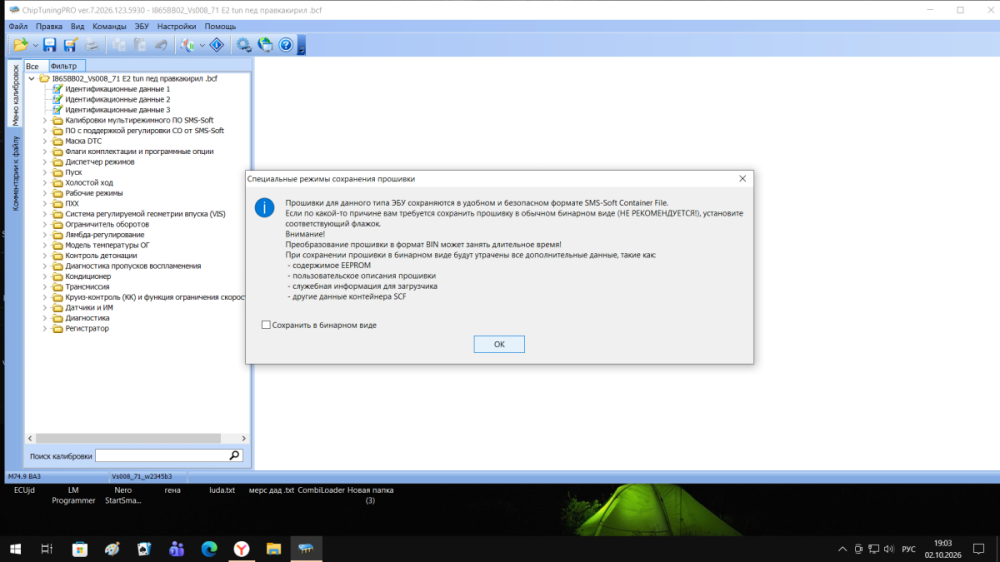Open settings via the gear toolbar icon

coord(244,45)
